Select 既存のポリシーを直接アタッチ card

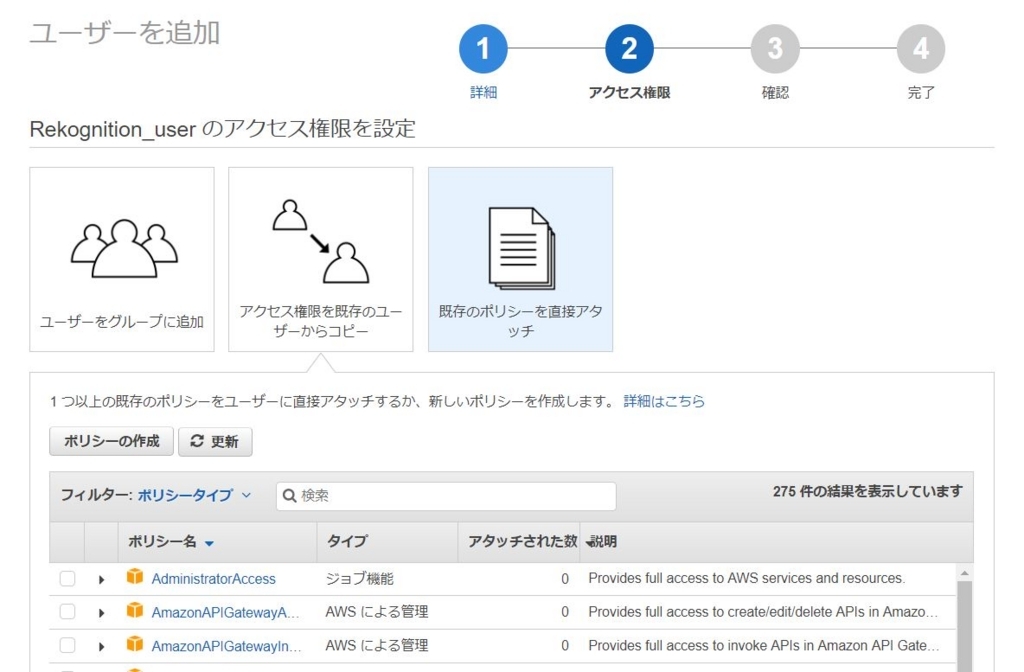[x=520, y=259]
